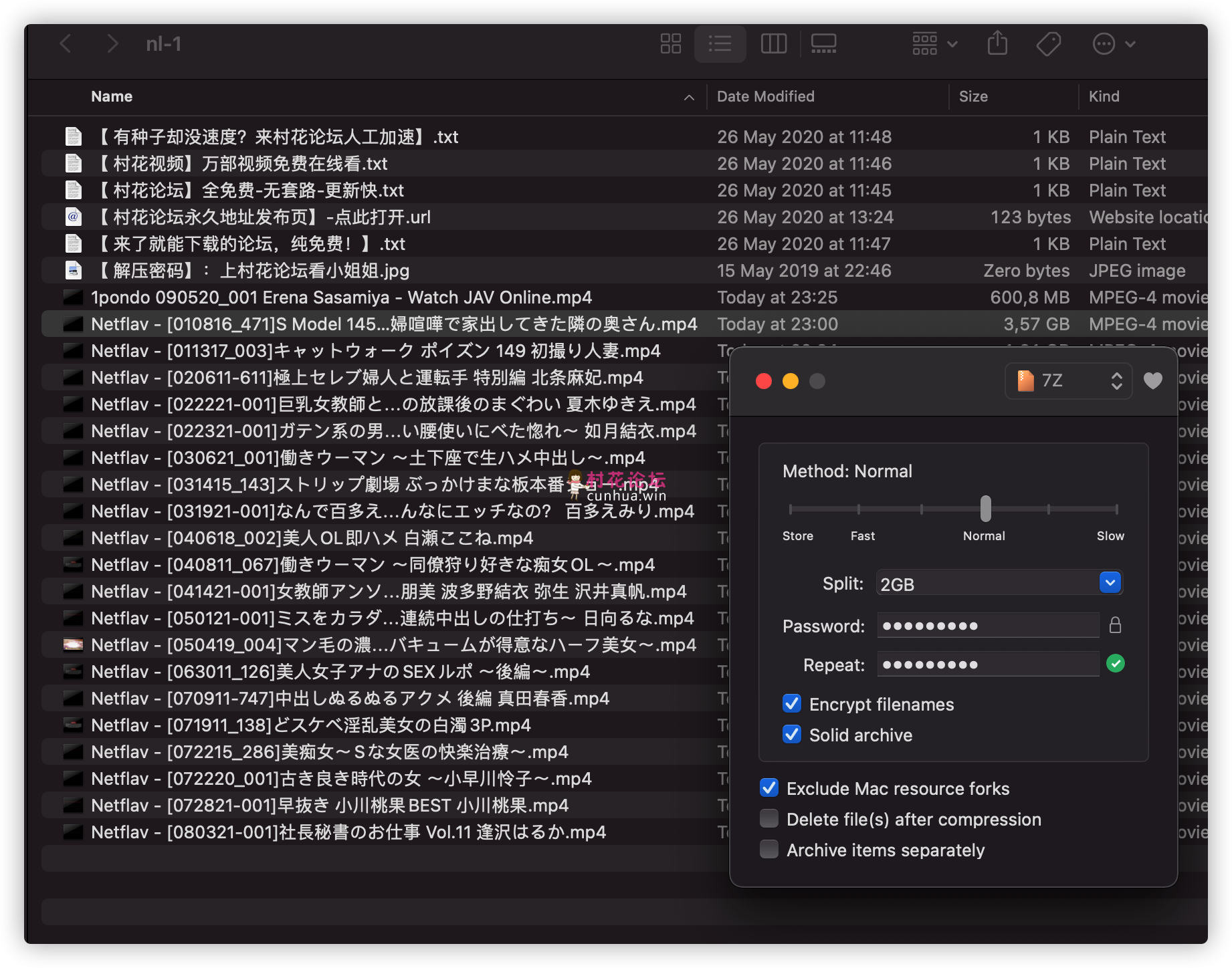Enable Delete file(s) after compression
Viewport: 1232px width, 968px height.
pyautogui.click(x=769, y=818)
